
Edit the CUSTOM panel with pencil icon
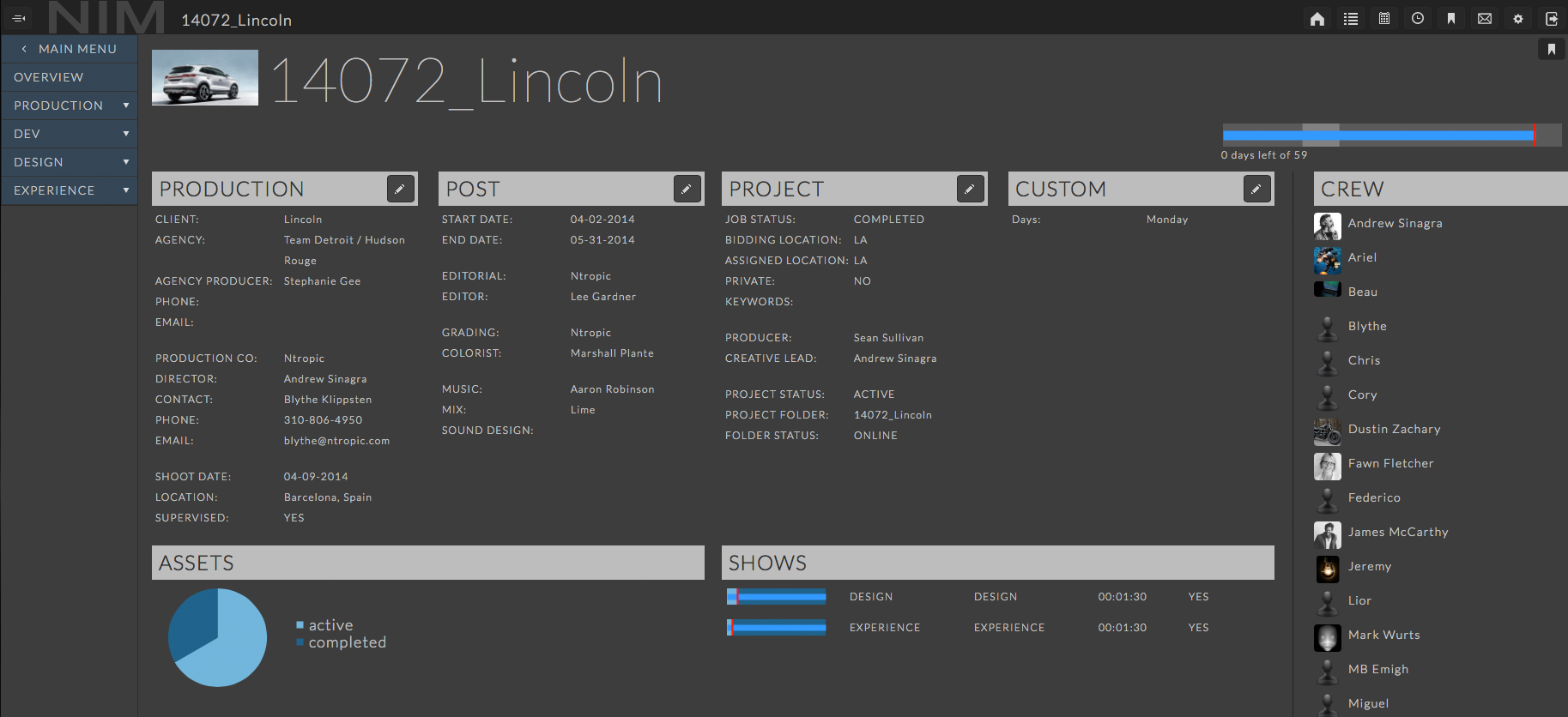coord(1256,189)
